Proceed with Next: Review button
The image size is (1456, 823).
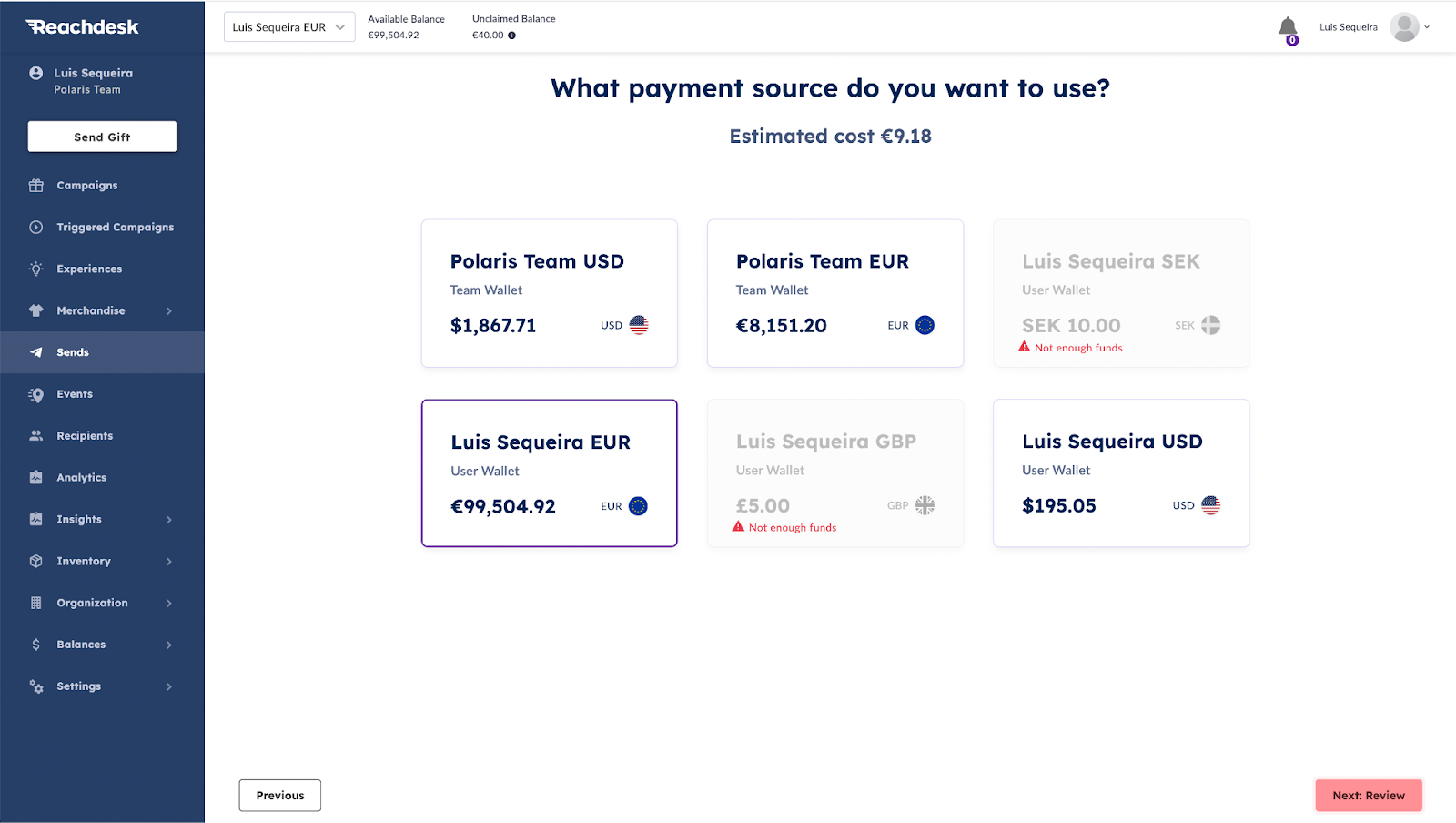[x=1369, y=796]
